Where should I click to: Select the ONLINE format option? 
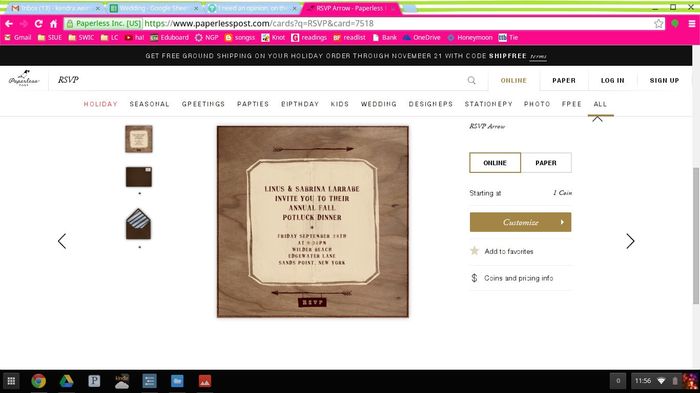click(x=495, y=163)
